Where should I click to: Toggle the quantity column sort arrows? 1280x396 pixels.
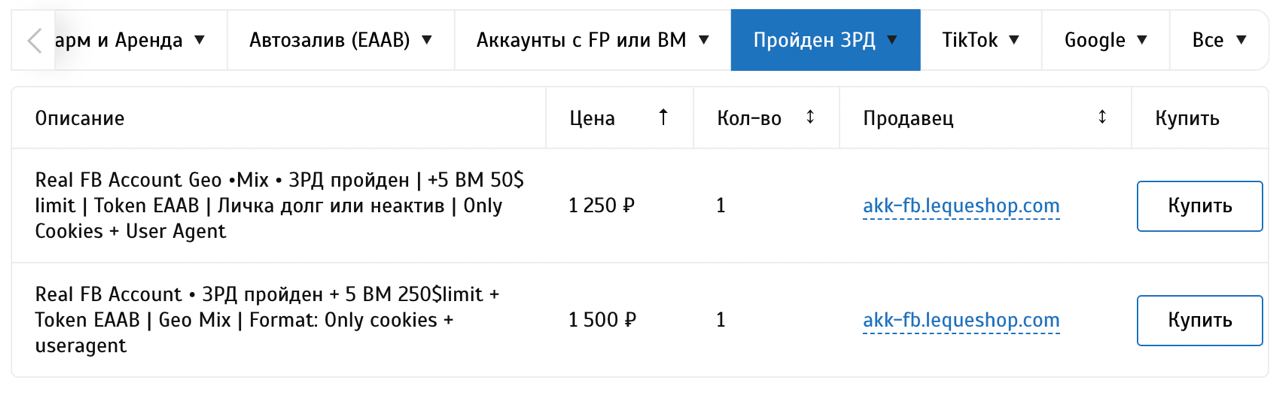(x=810, y=118)
